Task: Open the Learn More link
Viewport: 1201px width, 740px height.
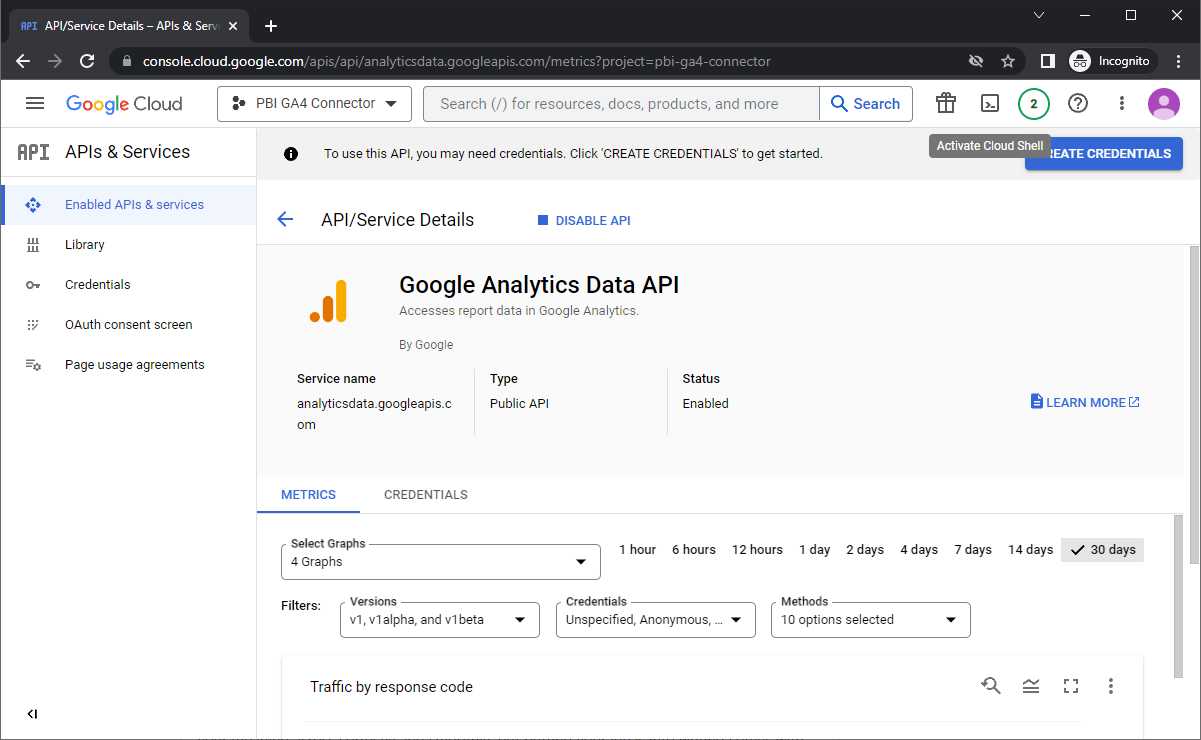Action: point(1085,402)
